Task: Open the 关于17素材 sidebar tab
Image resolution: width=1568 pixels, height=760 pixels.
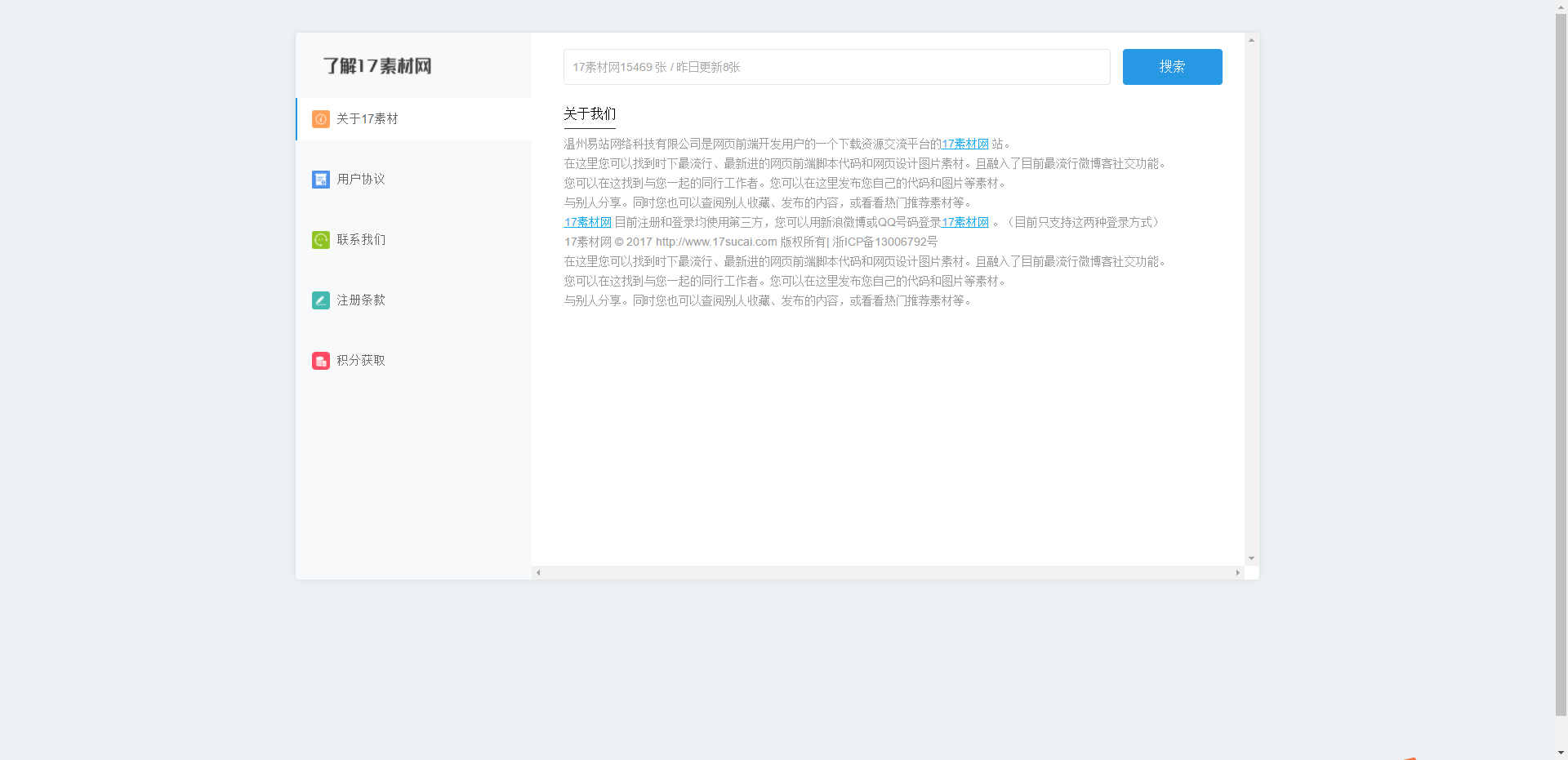Action: [413, 119]
